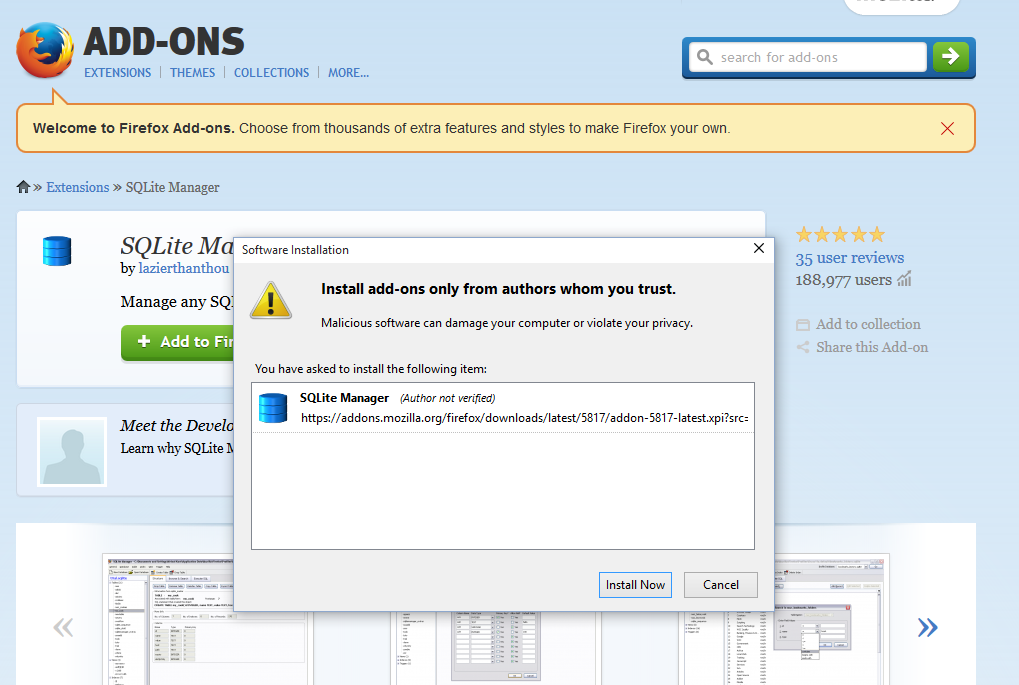The height and width of the screenshot is (685, 1019).
Task: Click the Firefox logo in the header
Action: coord(45,51)
